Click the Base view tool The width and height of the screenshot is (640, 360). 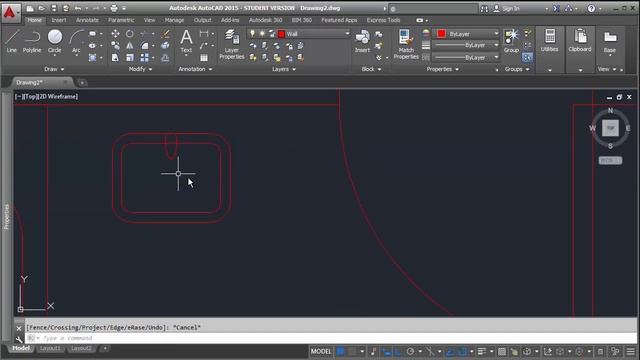(x=610, y=41)
